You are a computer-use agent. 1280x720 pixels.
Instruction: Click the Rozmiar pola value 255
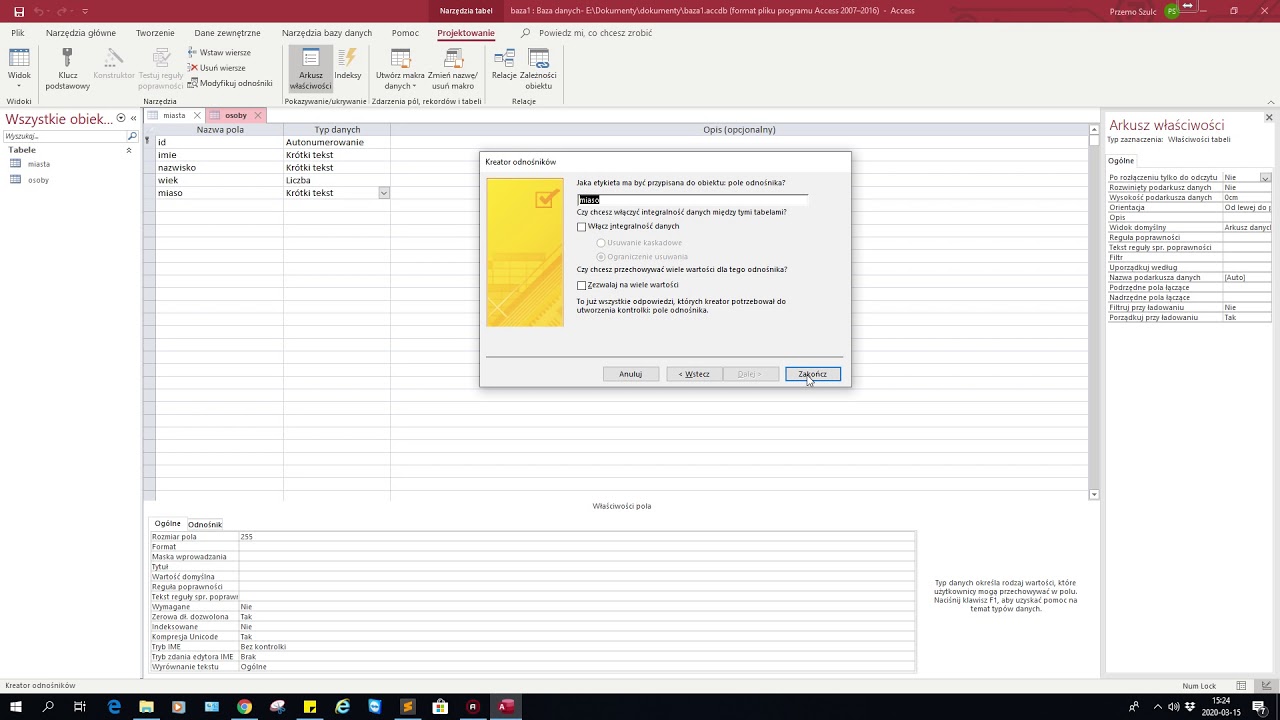point(577,537)
